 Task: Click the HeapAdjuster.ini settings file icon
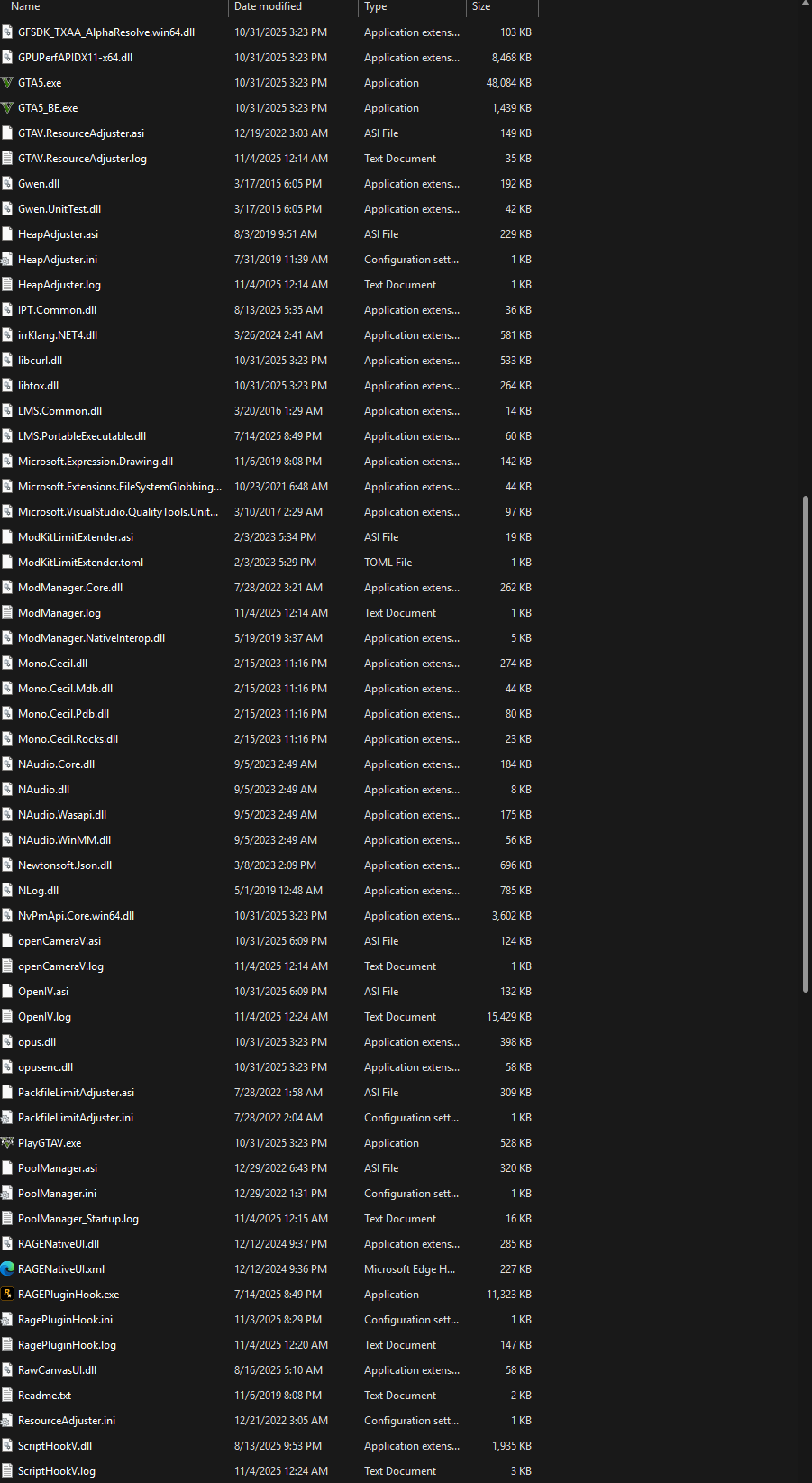click(x=7, y=260)
